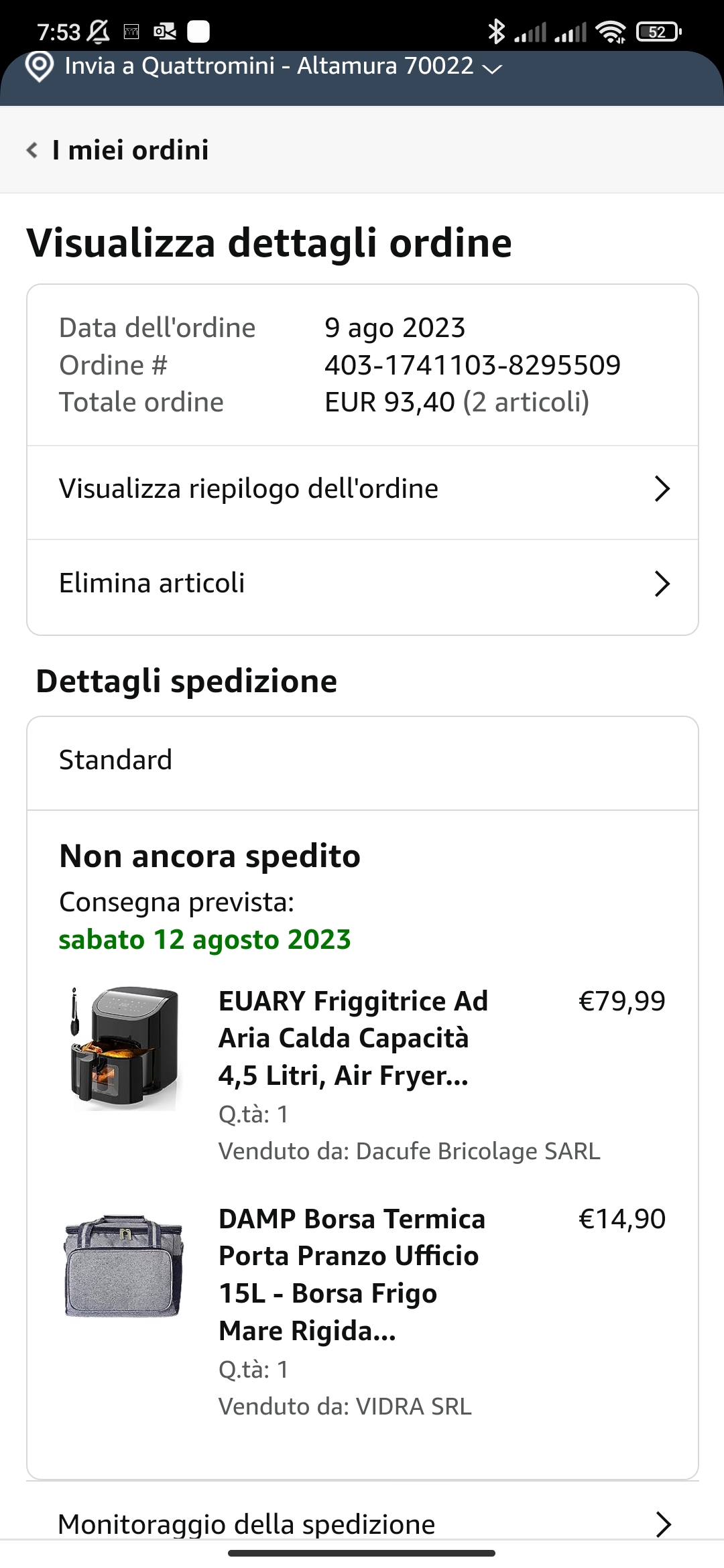Open delivery address dropdown chevron
Viewport: 724px width, 1568px height.
[493, 68]
